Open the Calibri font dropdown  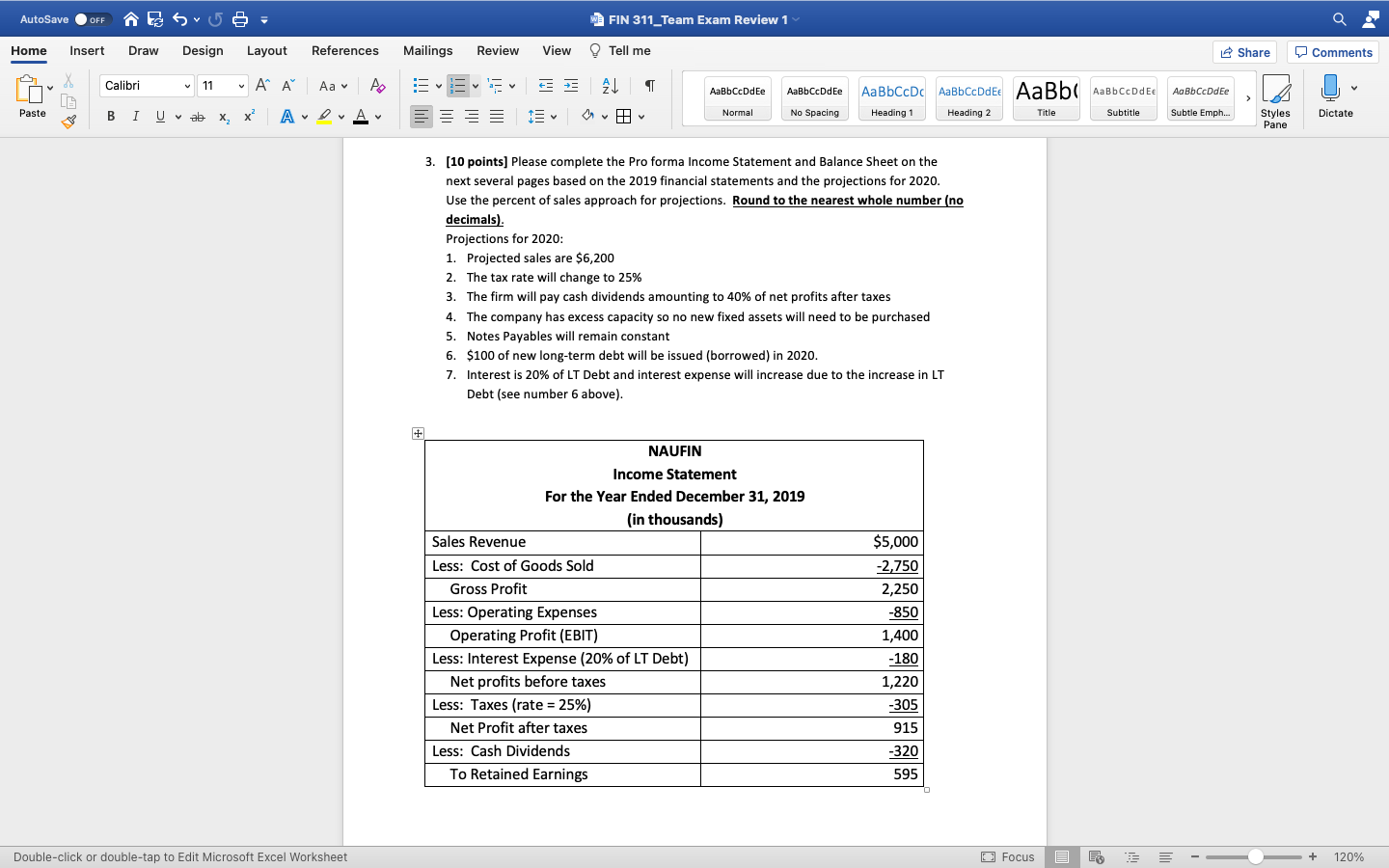189,86
